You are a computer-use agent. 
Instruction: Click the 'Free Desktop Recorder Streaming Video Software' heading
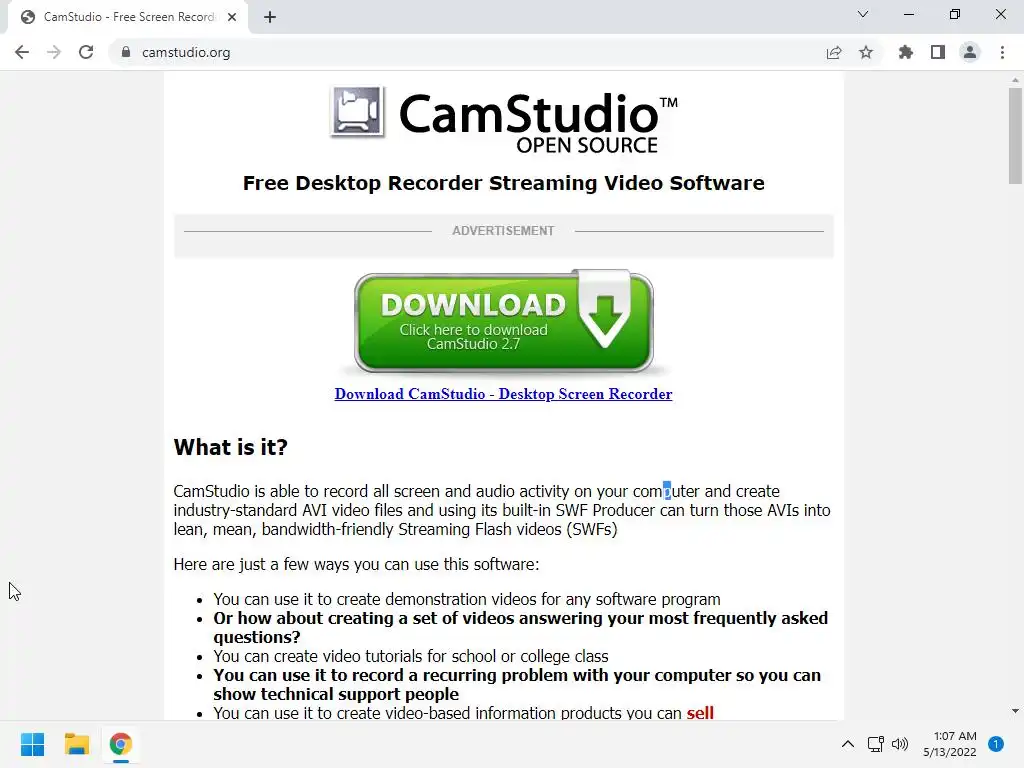click(504, 183)
